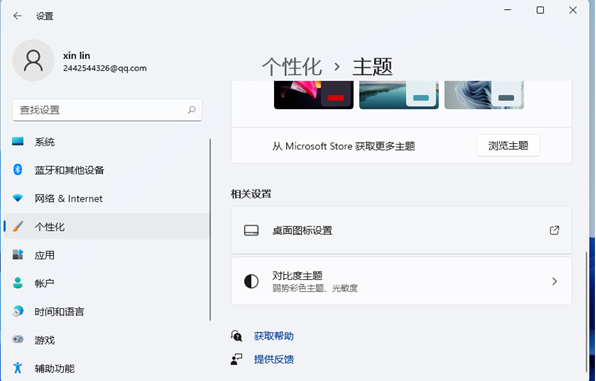This screenshot has height=381, width=596.
Task: Open 对比度主题 label
Action: click(x=297, y=275)
